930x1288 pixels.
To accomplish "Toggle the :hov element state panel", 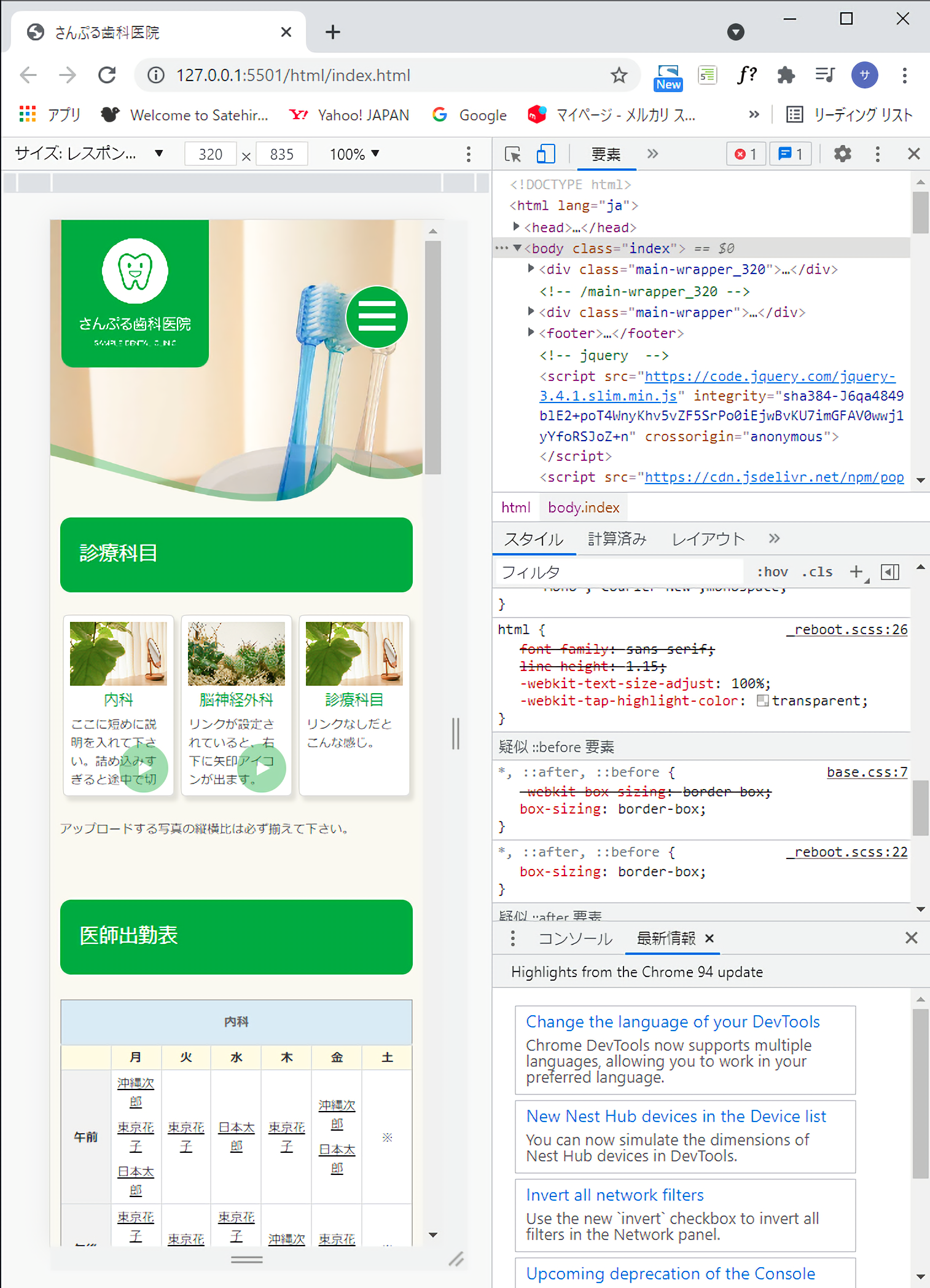I will coord(772,571).
